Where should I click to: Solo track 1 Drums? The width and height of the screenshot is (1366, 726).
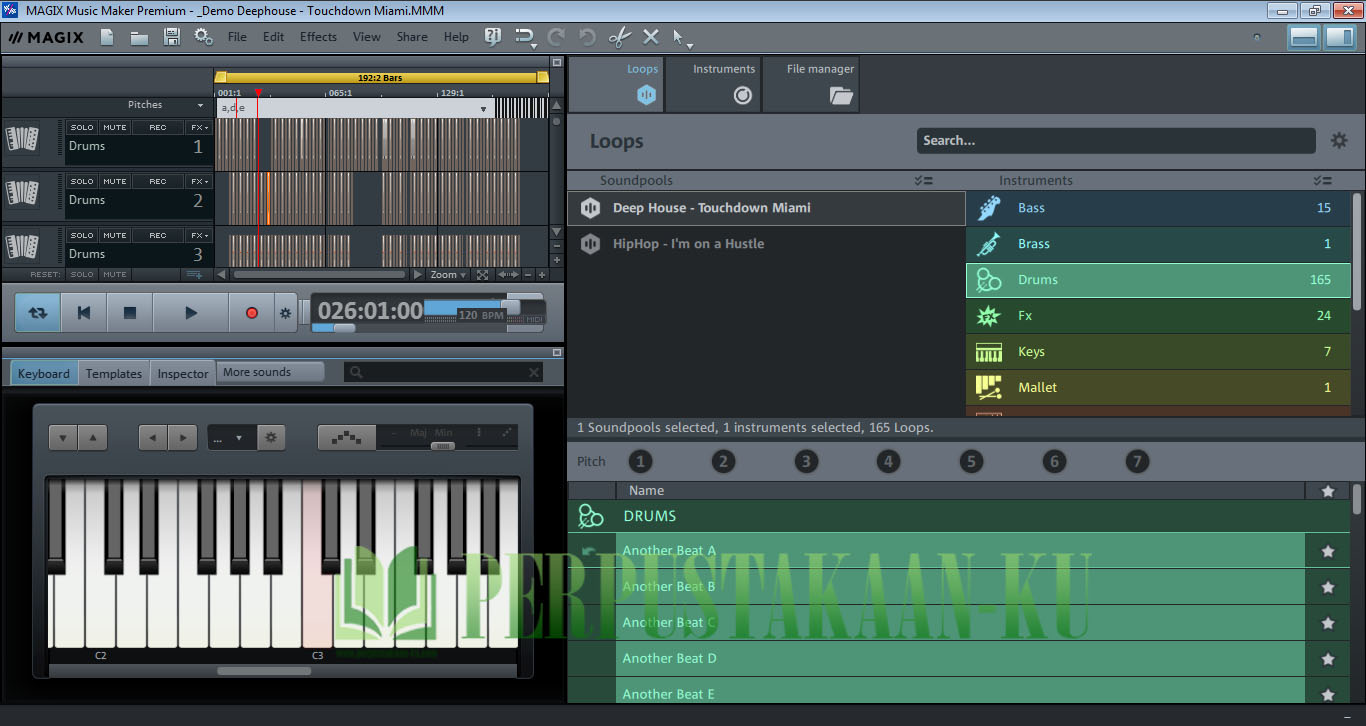tap(82, 127)
